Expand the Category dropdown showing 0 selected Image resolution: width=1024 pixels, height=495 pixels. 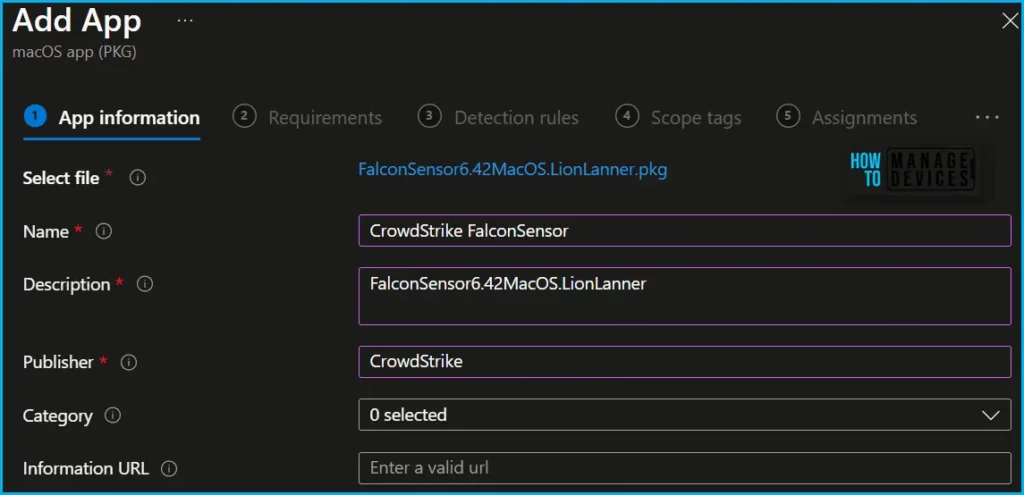coord(684,415)
